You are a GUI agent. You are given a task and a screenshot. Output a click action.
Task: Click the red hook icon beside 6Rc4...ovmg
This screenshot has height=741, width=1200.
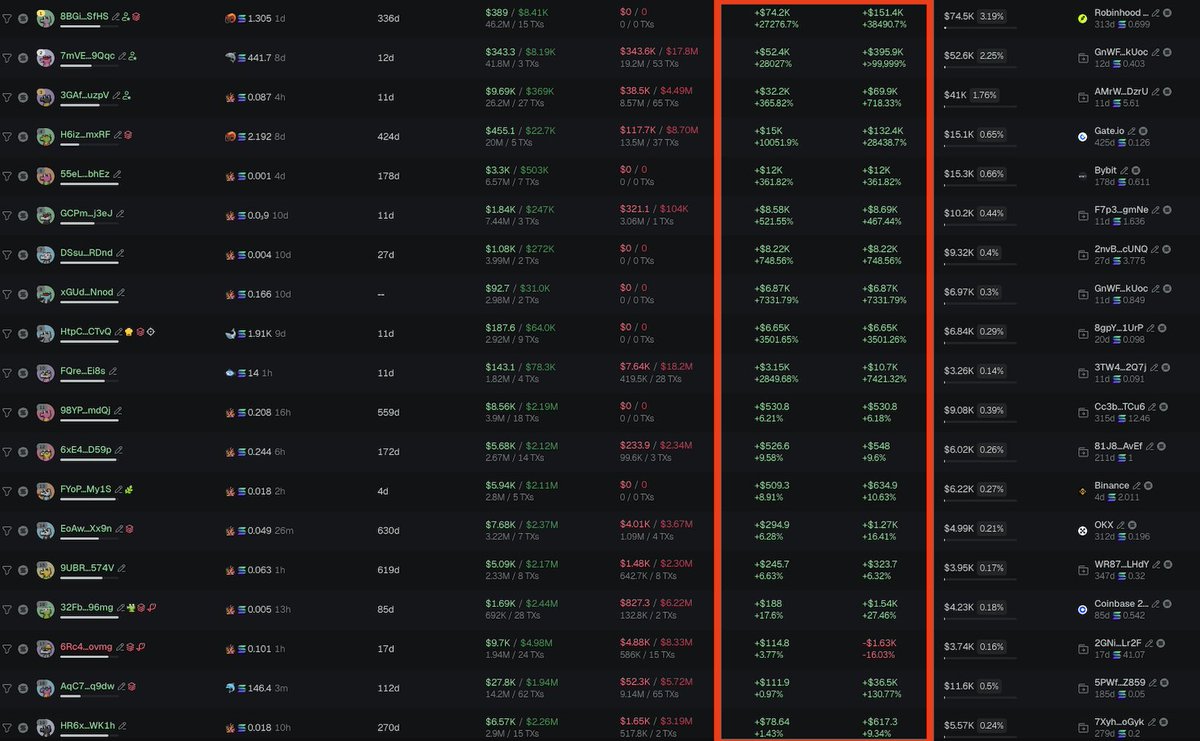[x=141, y=646]
